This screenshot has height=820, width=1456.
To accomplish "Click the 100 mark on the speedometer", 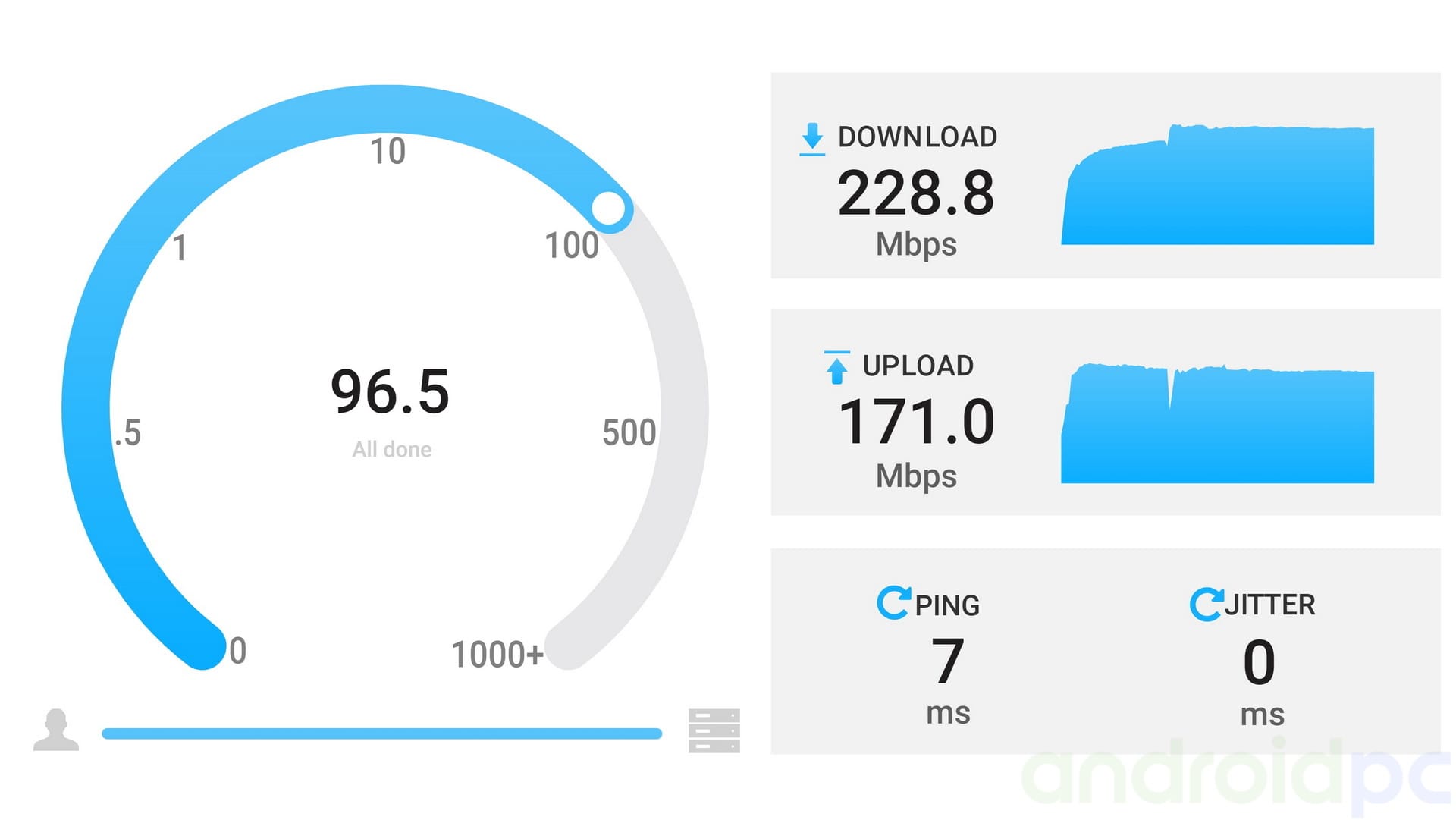I will 572,245.
